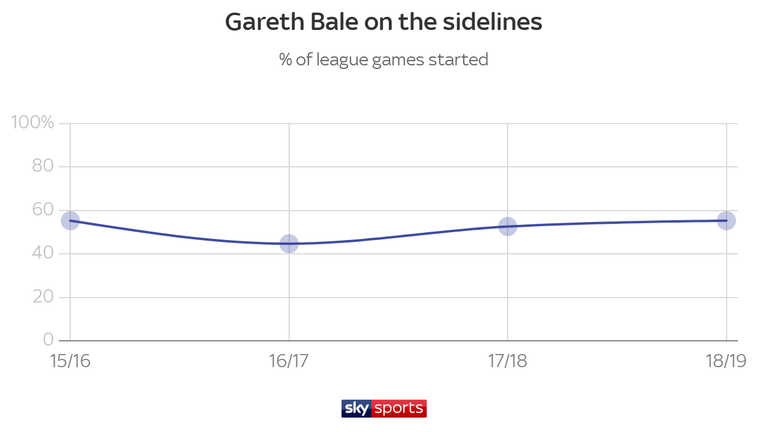Select the 16/17 x-axis label
The width and height of the screenshot is (768, 432).
pyautogui.click(x=289, y=361)
